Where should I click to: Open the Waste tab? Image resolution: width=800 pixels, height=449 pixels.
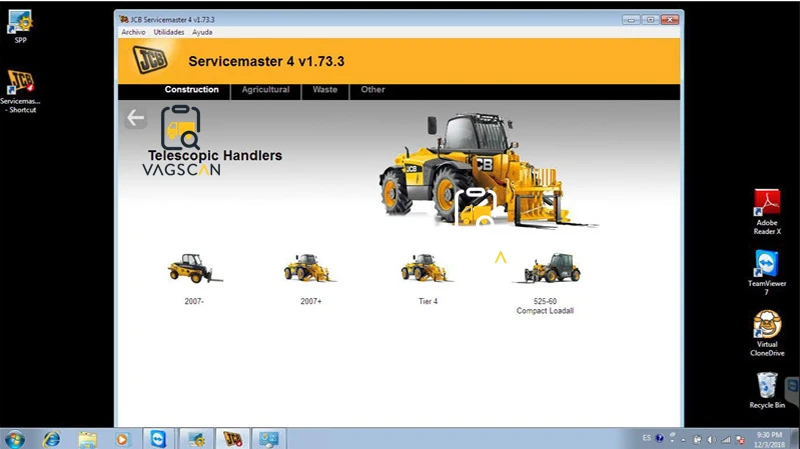(x=324, y=90)
